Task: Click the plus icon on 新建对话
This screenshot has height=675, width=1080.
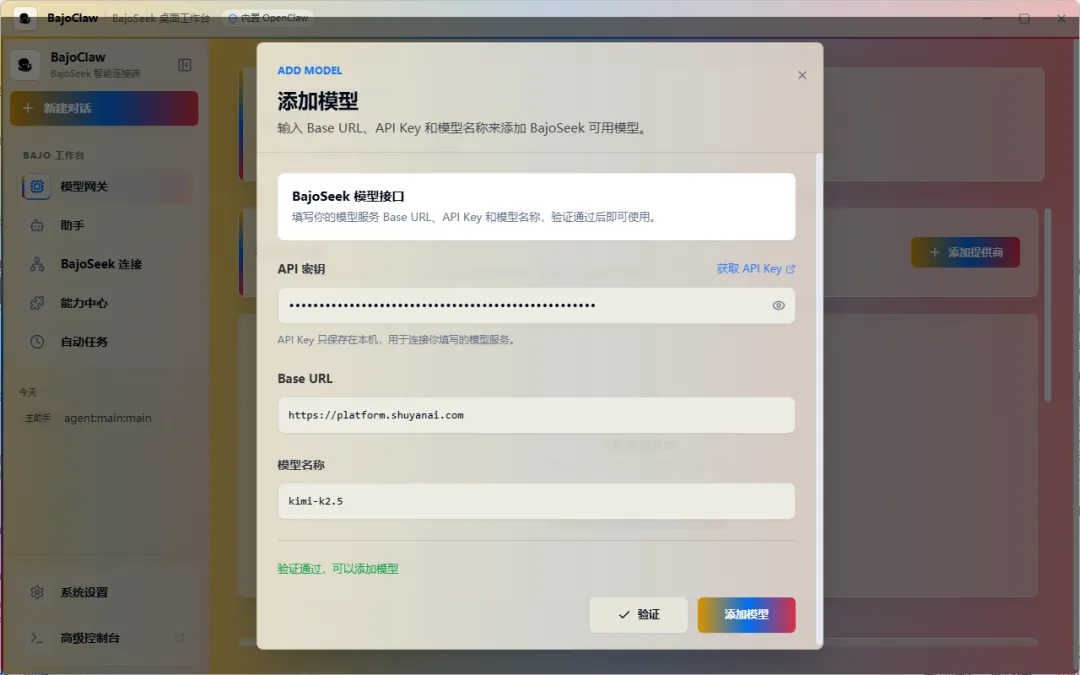Action: pos(28,108)
